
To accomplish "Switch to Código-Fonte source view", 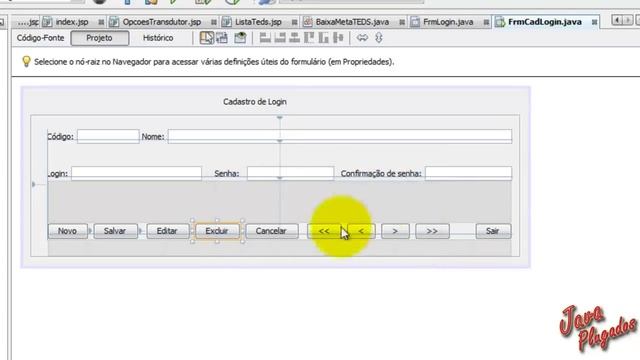I will tap(40, 38).
